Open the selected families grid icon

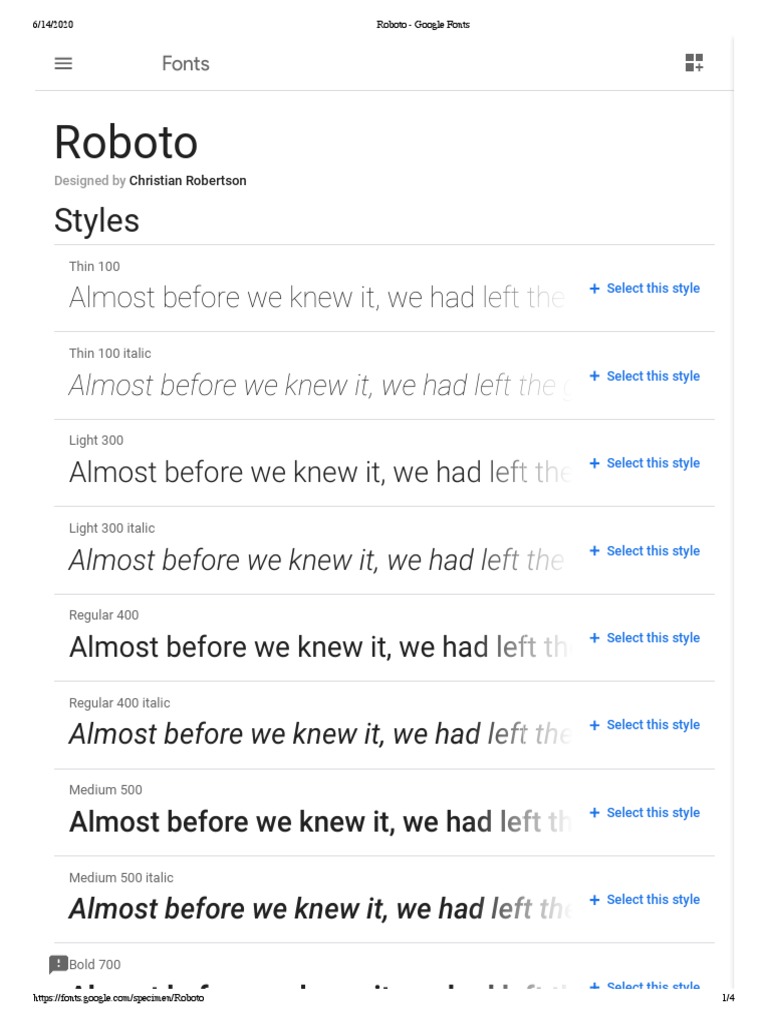[694, 63]
